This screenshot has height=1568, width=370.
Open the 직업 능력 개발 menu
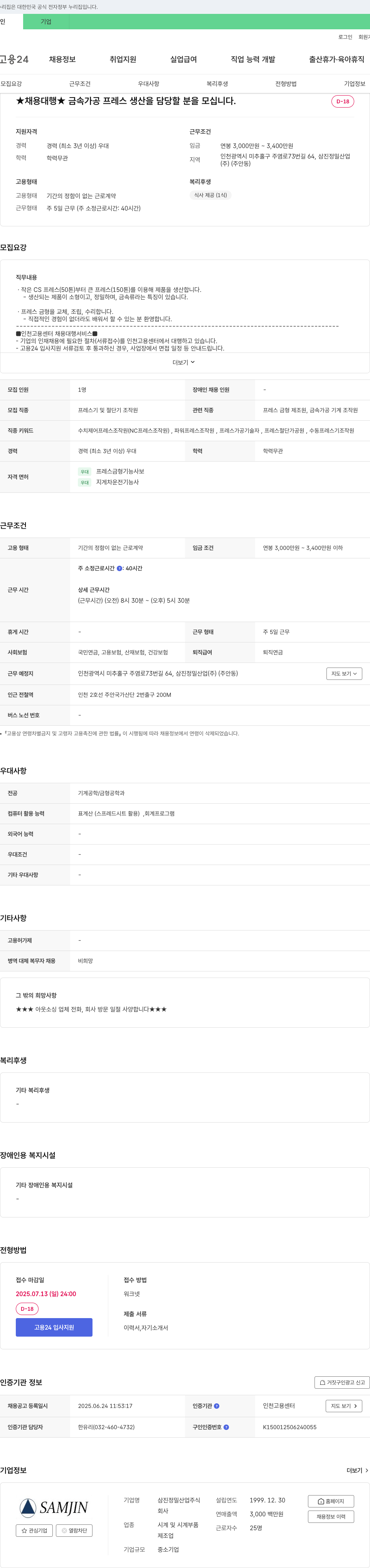[x=253, y=59]
